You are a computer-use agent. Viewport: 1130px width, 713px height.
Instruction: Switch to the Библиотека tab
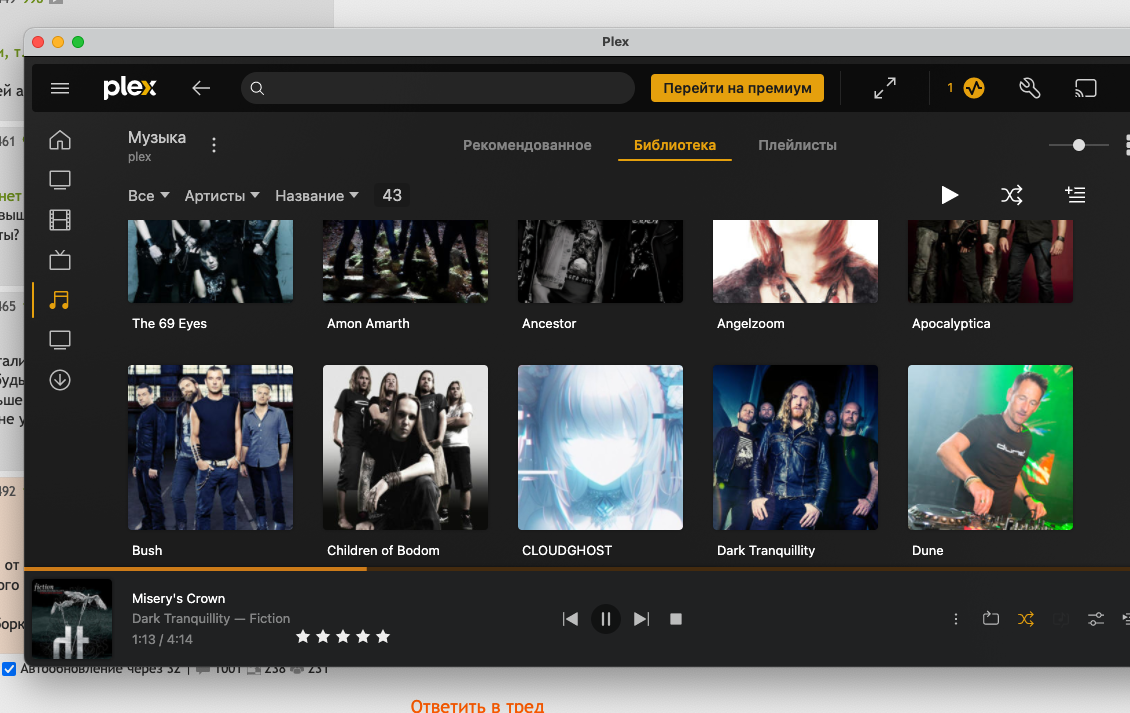pos(675,145)
